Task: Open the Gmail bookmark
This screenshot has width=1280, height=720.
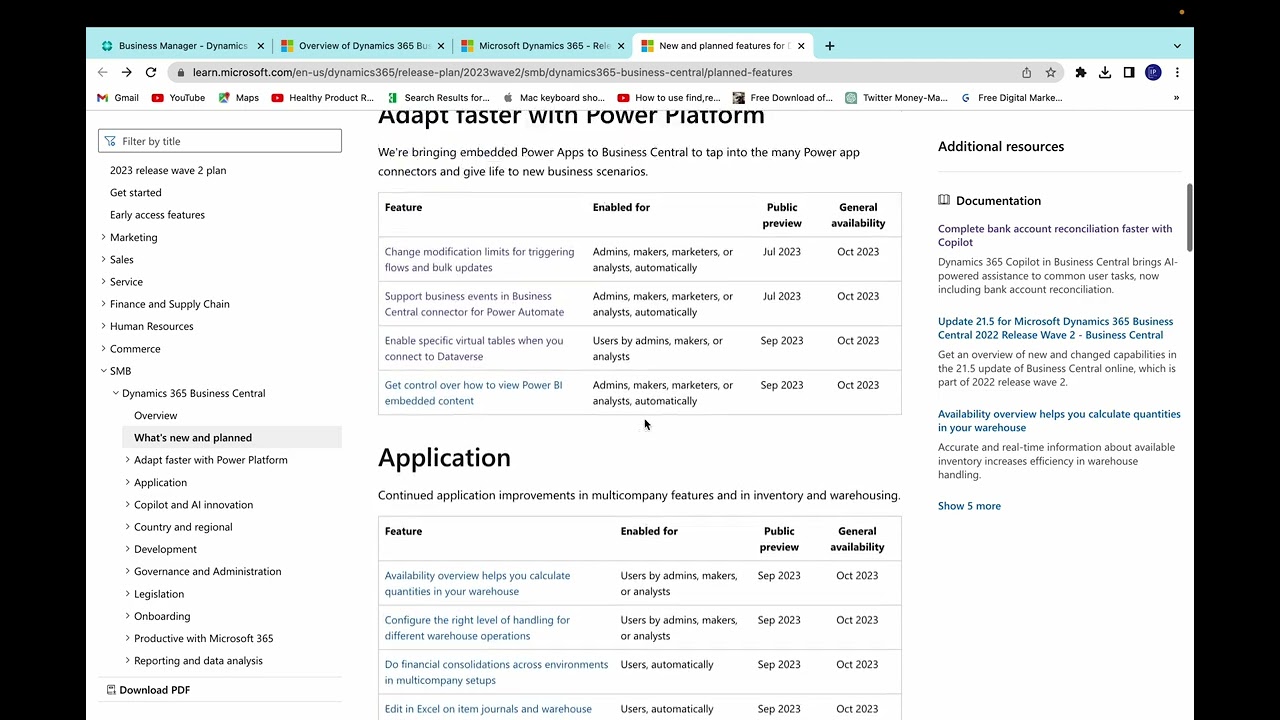Action: point(118,98)
